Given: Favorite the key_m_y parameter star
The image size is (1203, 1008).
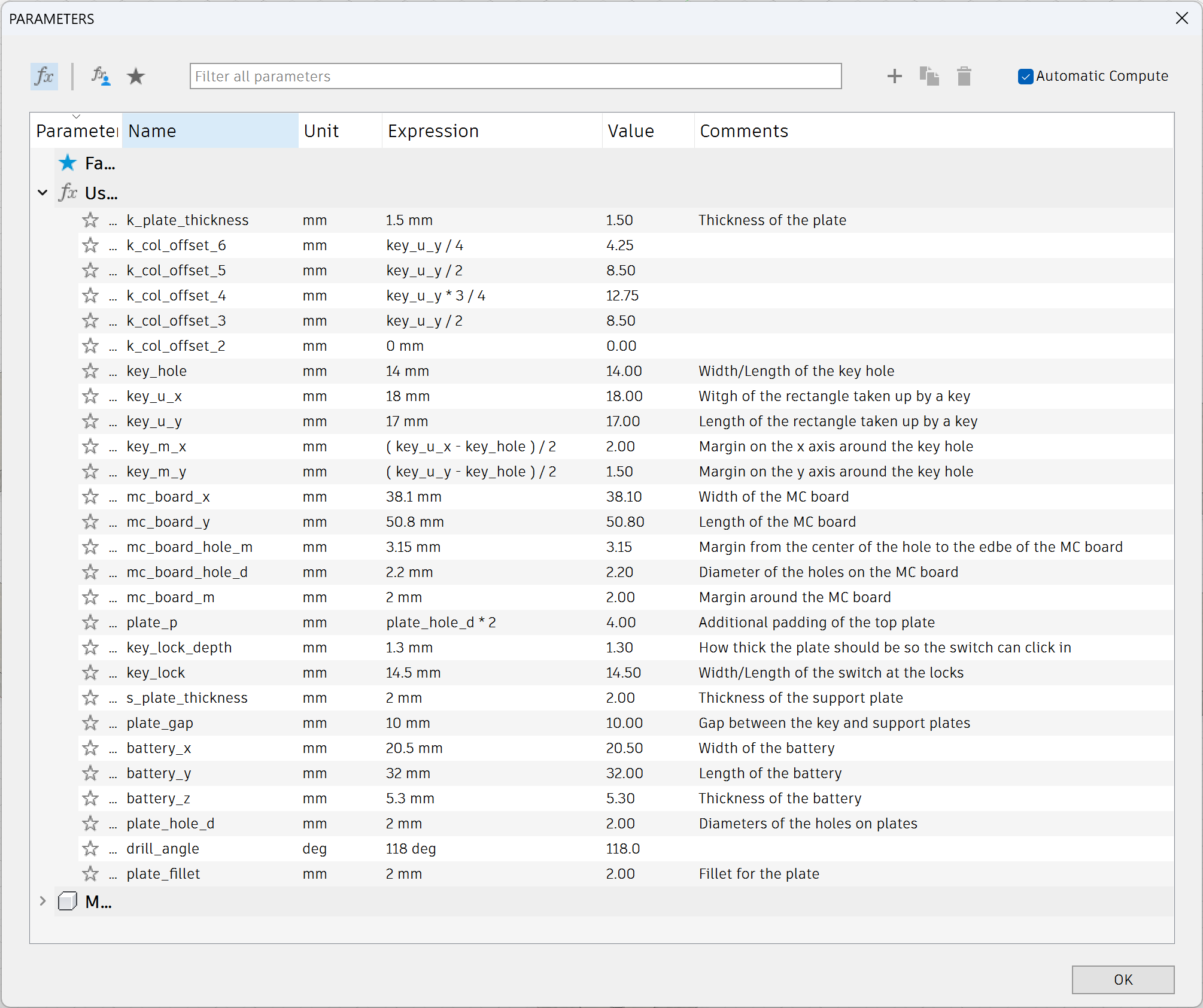Looking at the screenshot, I should (90, 472).
